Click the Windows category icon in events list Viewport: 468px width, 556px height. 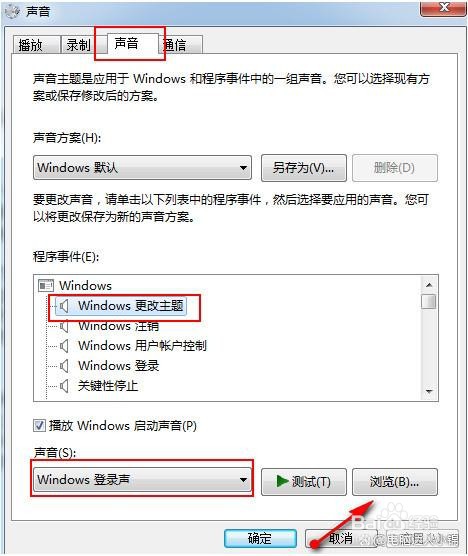[x=46, y=286]
